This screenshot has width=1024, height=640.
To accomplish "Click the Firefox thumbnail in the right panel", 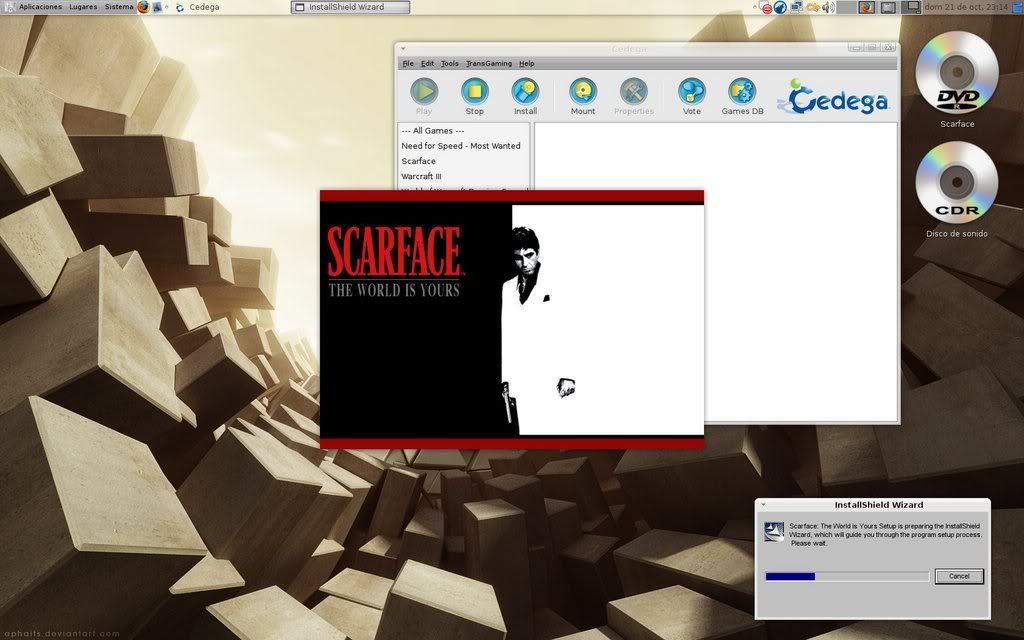I will click(867, 7).
